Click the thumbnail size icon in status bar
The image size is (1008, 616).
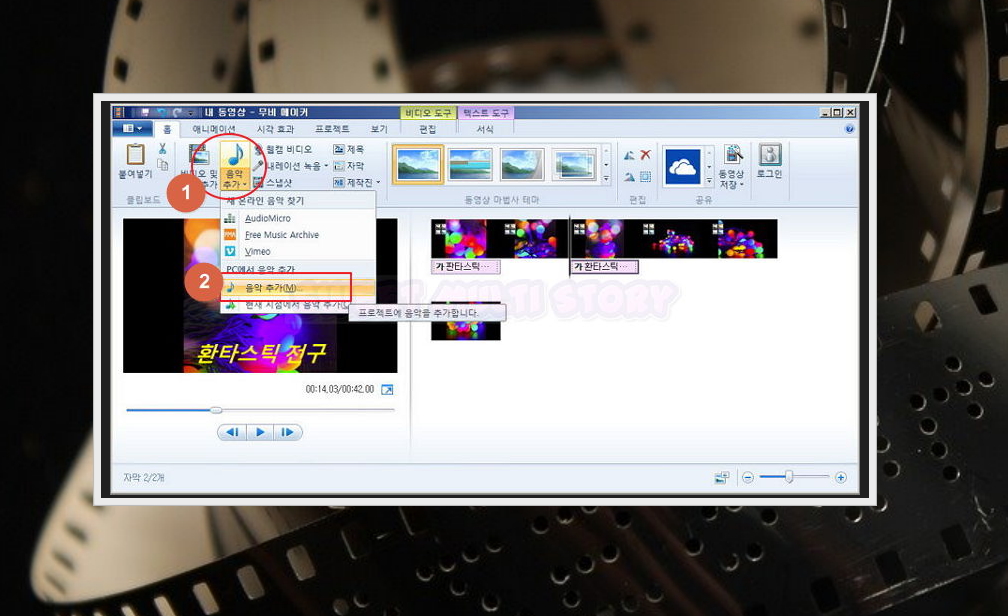(x=722, y=477)
